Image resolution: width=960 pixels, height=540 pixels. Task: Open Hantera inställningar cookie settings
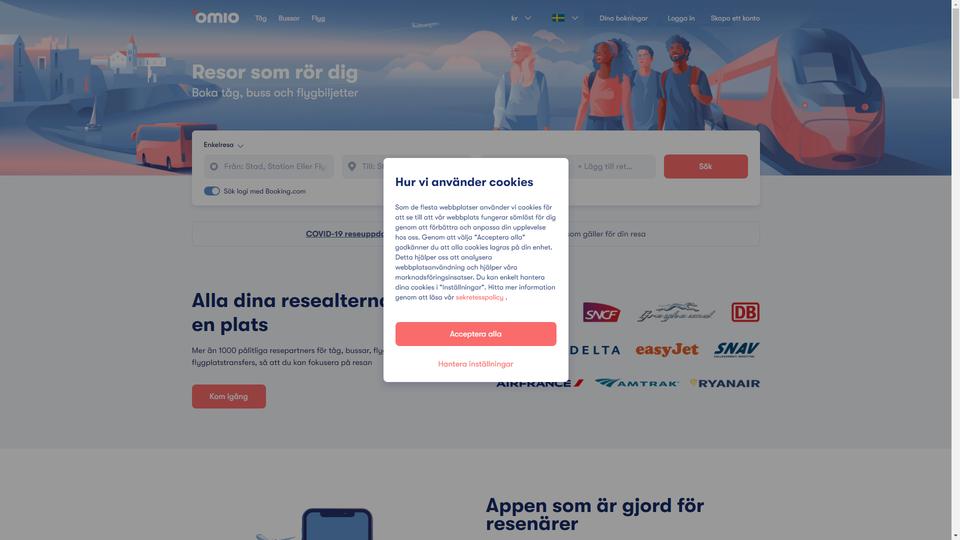(476, 364)
